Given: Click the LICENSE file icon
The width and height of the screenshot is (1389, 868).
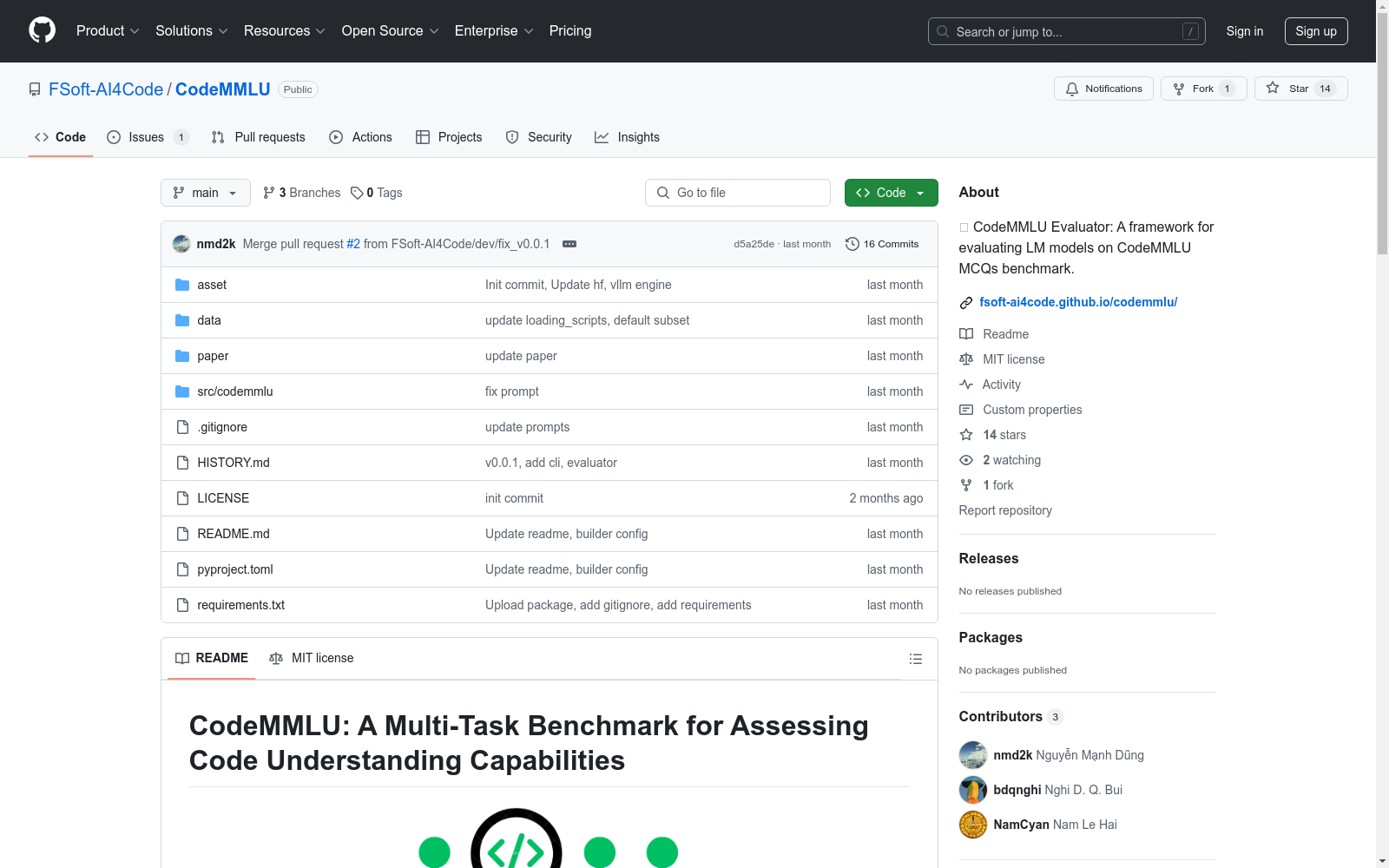Looking at the screenshot, I should [182, 498].
